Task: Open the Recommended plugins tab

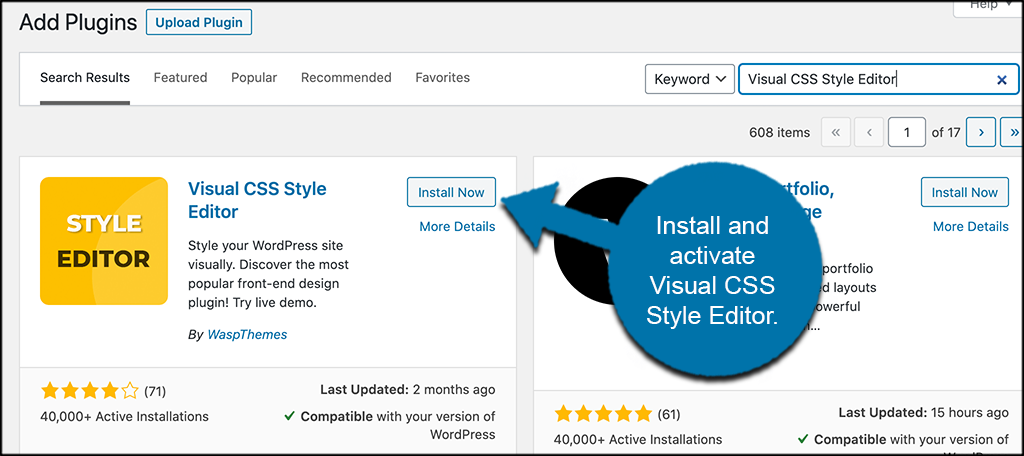Action: point(346,78)
